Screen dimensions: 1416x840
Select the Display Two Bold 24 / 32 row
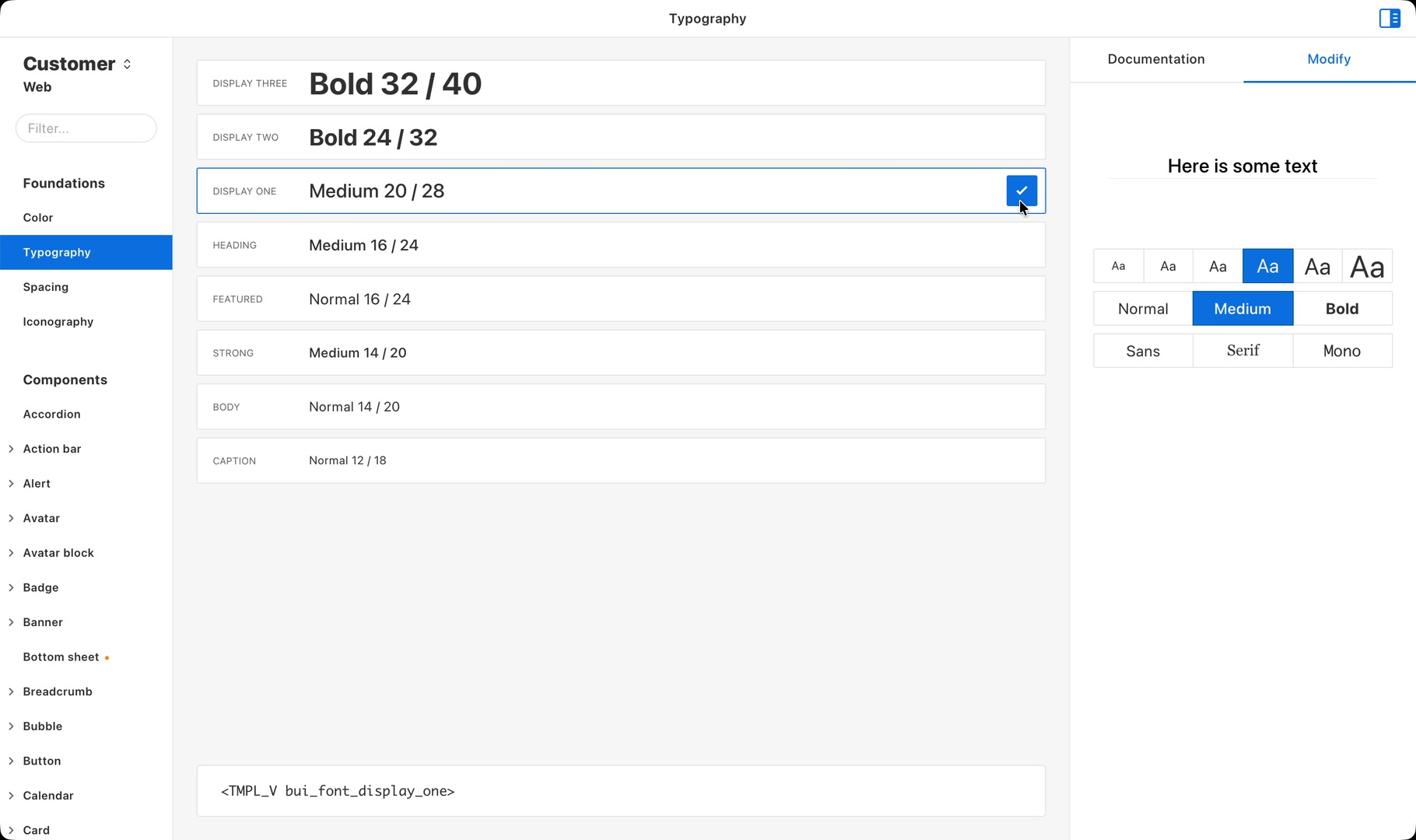(621, 137)
